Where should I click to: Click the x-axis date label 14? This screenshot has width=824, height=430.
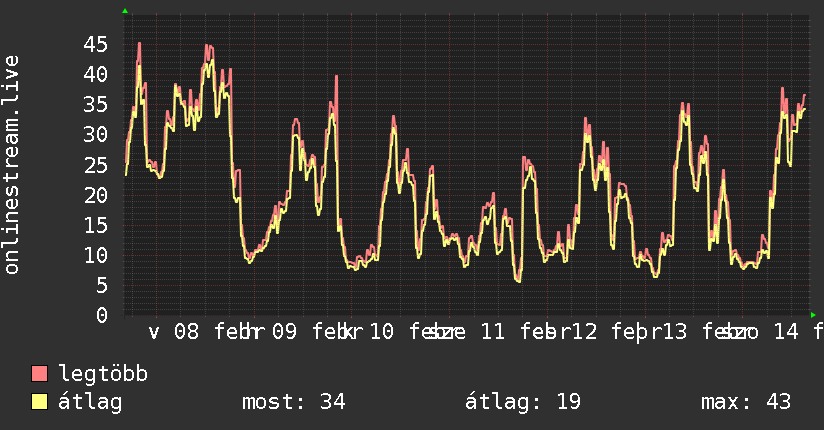pyautogui.click(x=786, y=332)
